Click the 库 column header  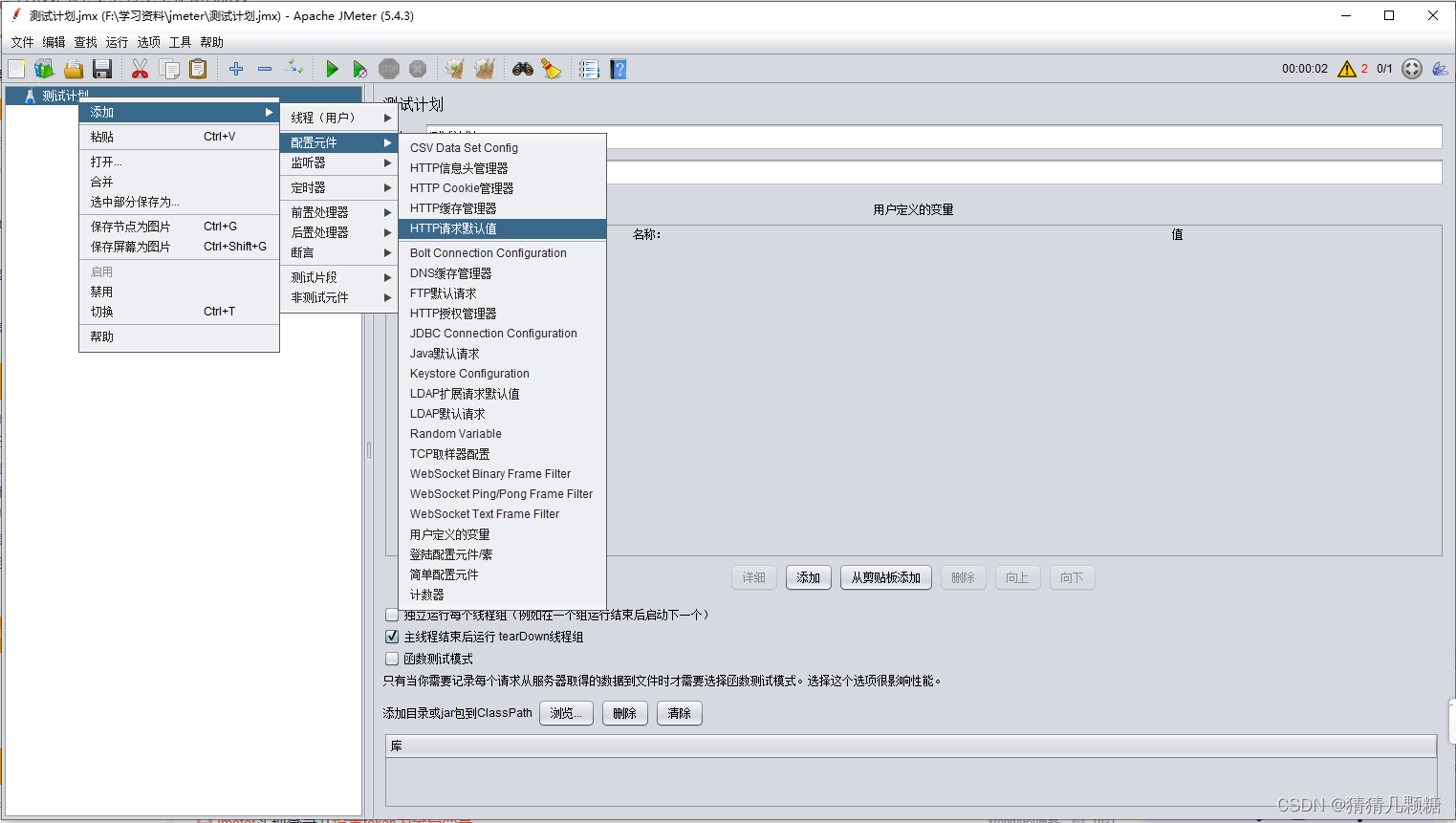(911, 746)
